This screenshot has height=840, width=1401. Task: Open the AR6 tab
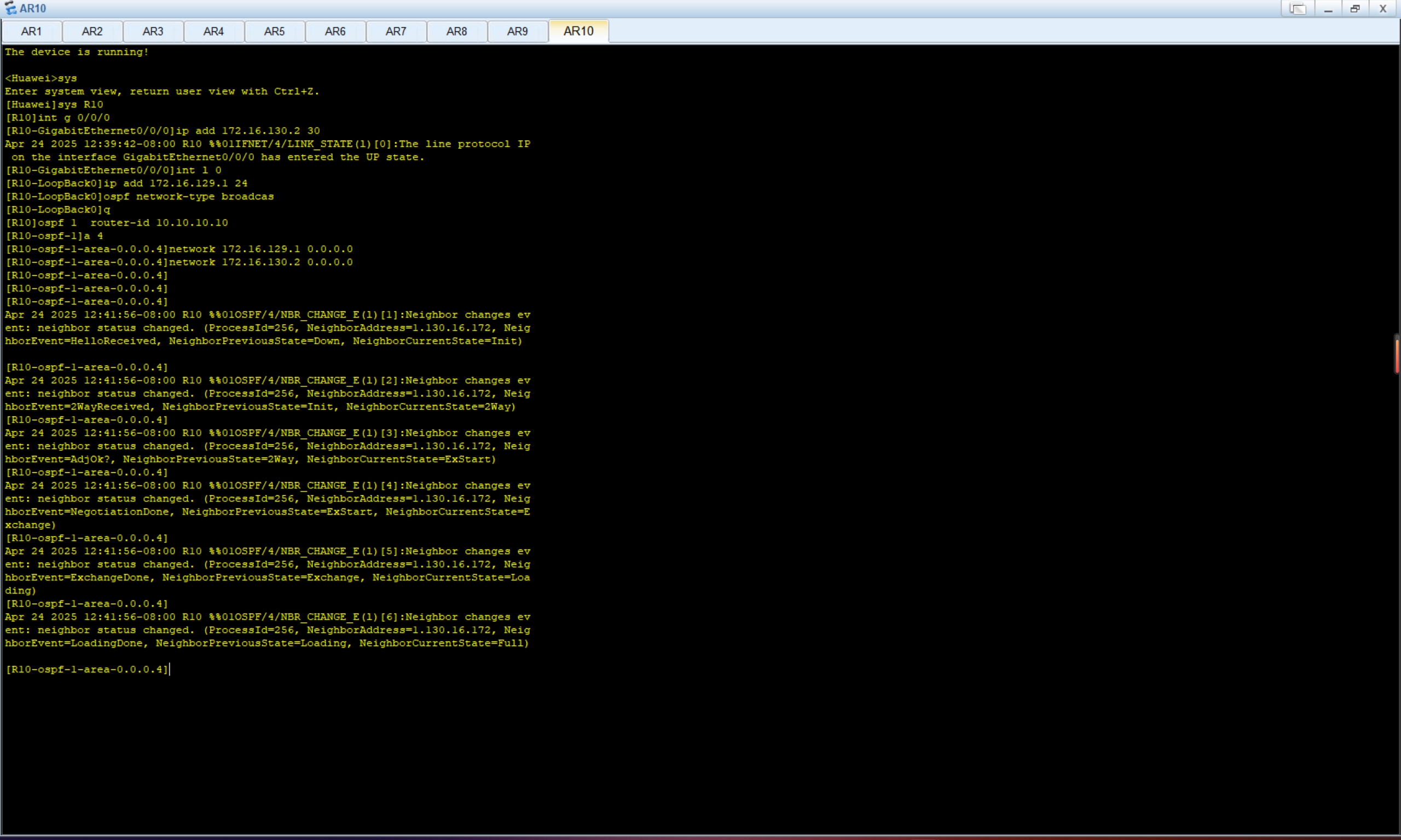[x=335, y=32]
